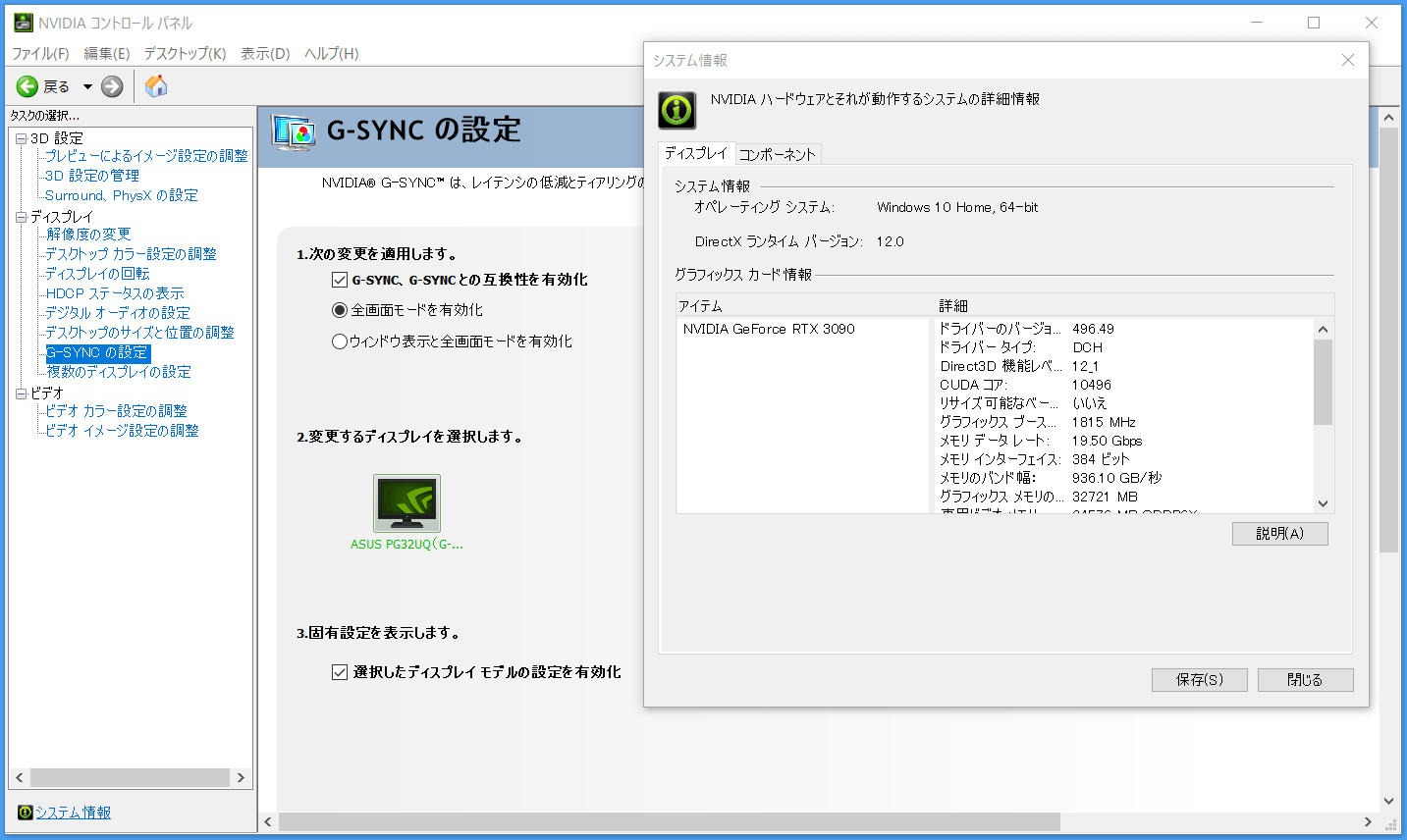Collapse the ディスプレイ tree node
This screenshot has height=840, width=1407.
coord(21,217)
